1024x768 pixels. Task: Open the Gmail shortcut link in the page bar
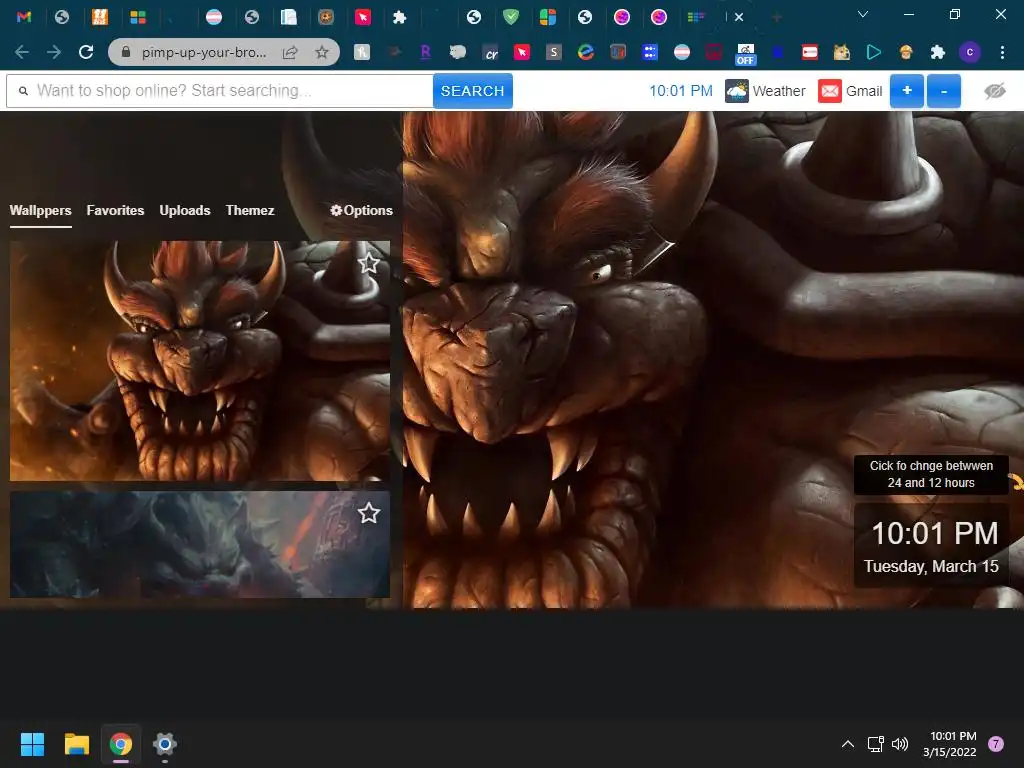(x=850, y=91)
